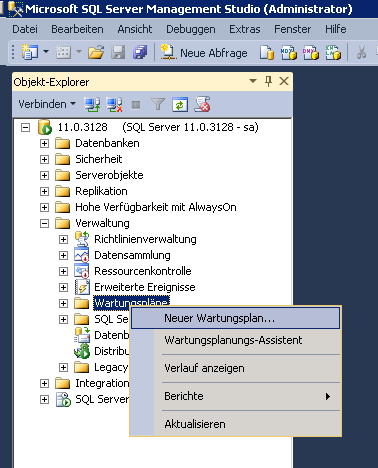Viewport: 378px width, 468px height.
Task: Click the Open File folder toolbar icon
Action: pos(96,52)
